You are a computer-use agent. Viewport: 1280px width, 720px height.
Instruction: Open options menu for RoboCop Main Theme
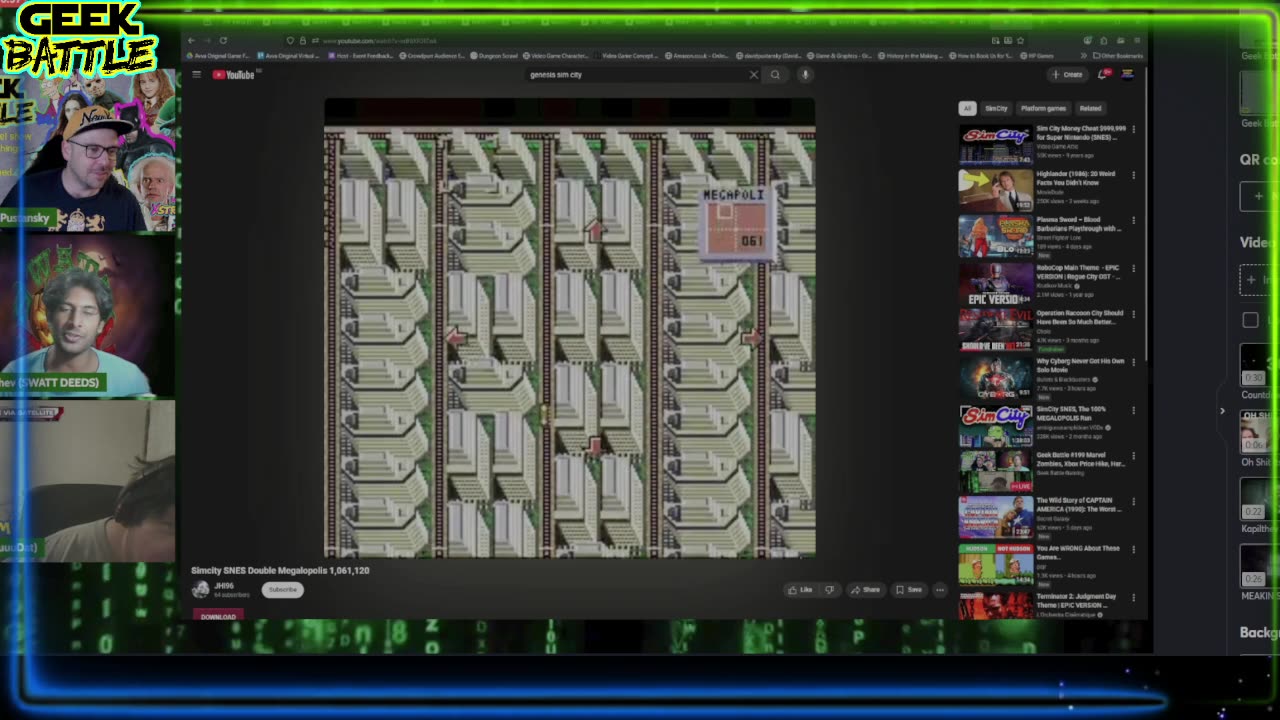click(x=1133, y=269)
